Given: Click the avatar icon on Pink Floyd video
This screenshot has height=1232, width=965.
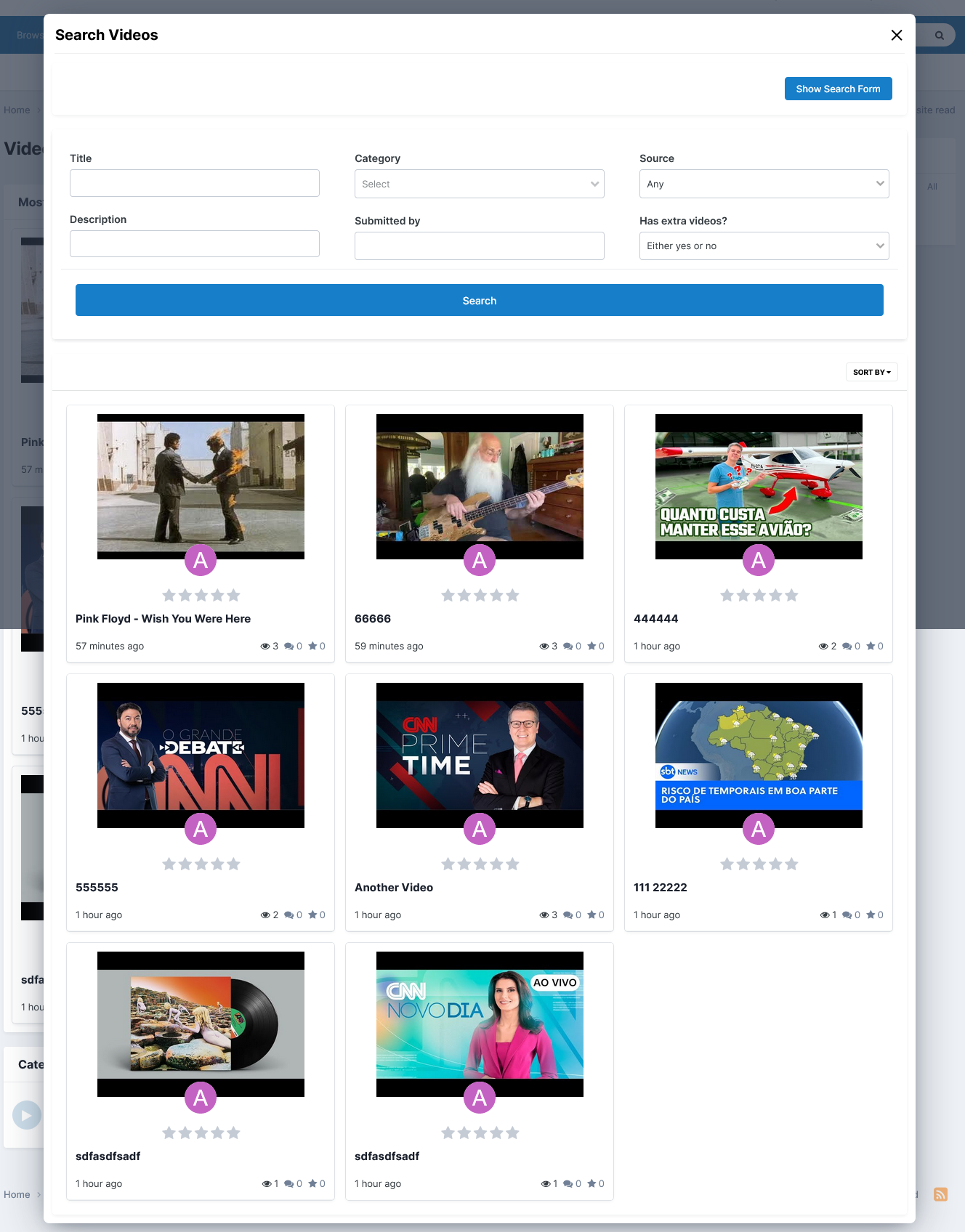Looking at the screenshot, I should pos(201,560).
